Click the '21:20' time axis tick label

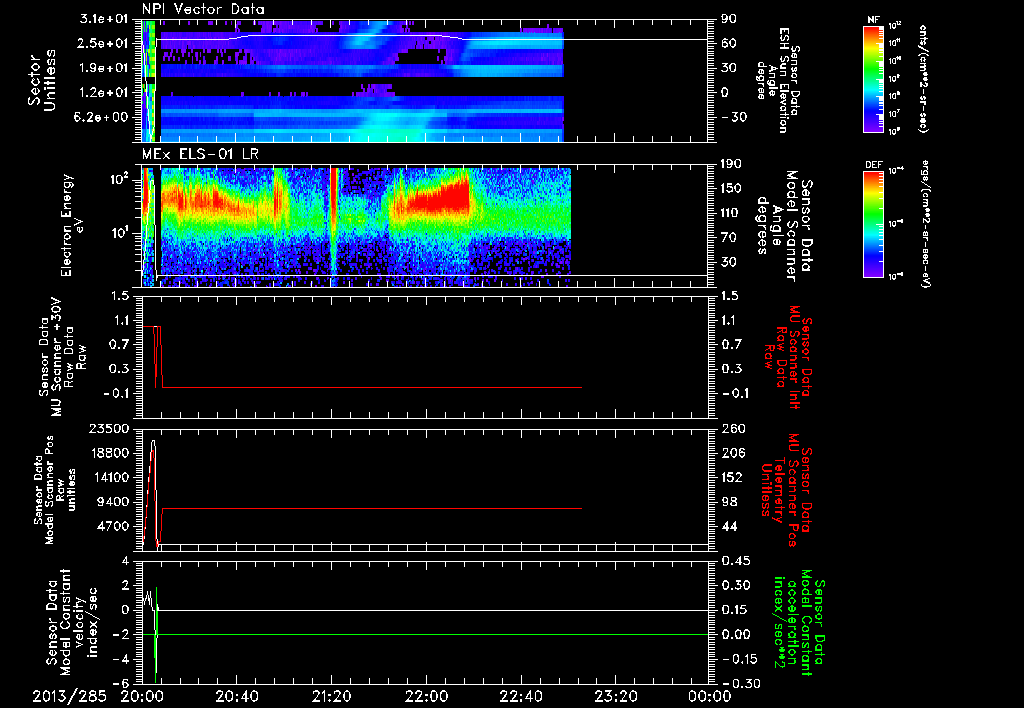click(x=332, y=696)
